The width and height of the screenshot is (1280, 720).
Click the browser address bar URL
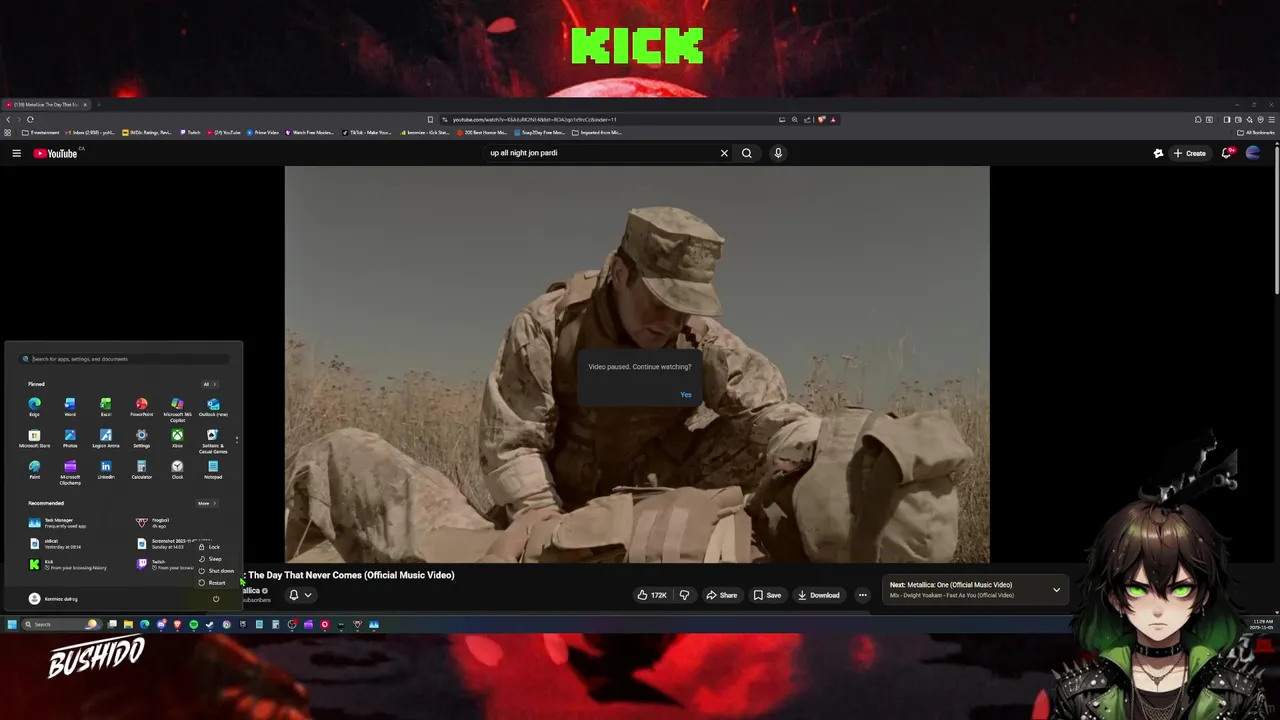point(535,119)
